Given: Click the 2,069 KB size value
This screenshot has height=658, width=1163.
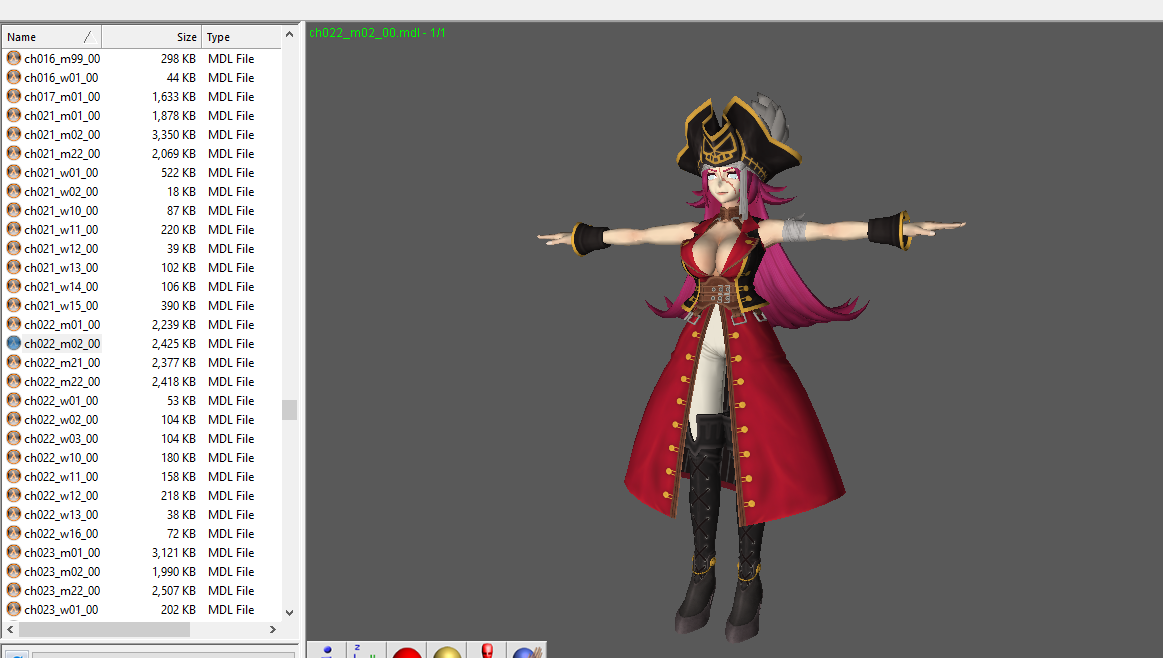Looking at the screenshot, I should [174, 154].
